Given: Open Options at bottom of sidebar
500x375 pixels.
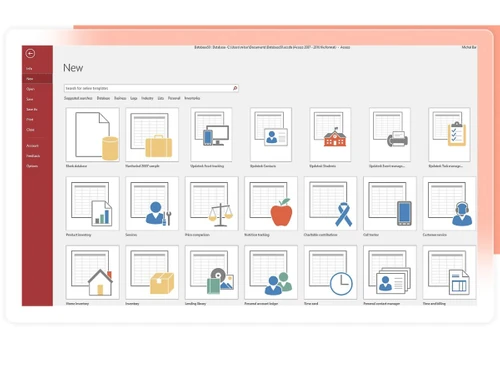Looking at the screenshot, I should (32, 166).
